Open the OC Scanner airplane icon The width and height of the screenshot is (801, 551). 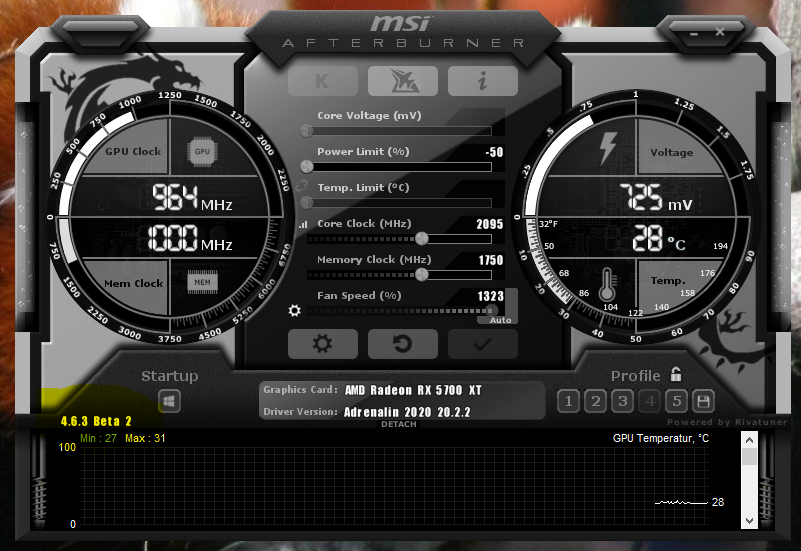[403, 81]
